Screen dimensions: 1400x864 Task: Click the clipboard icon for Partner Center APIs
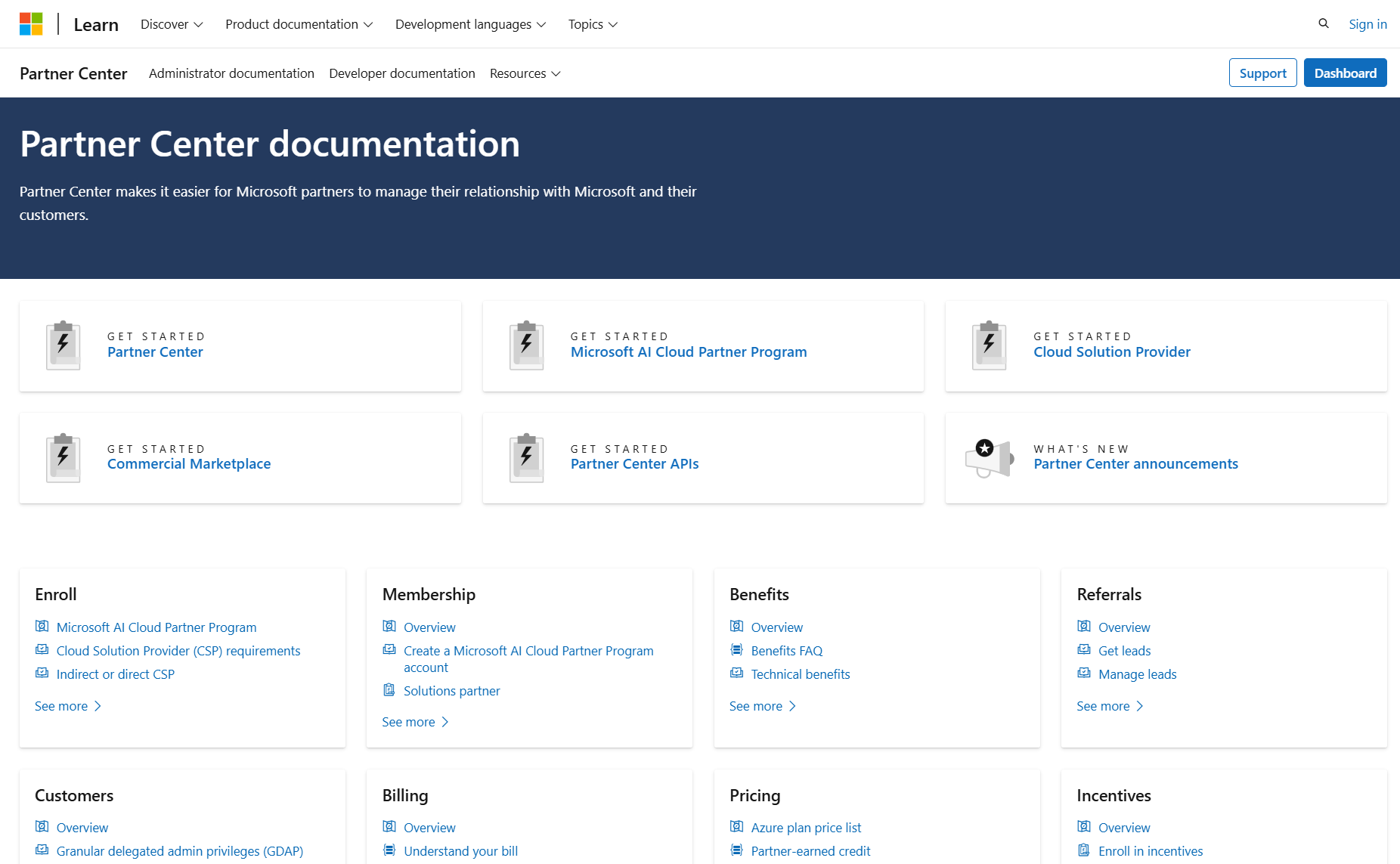pos(527,457)
